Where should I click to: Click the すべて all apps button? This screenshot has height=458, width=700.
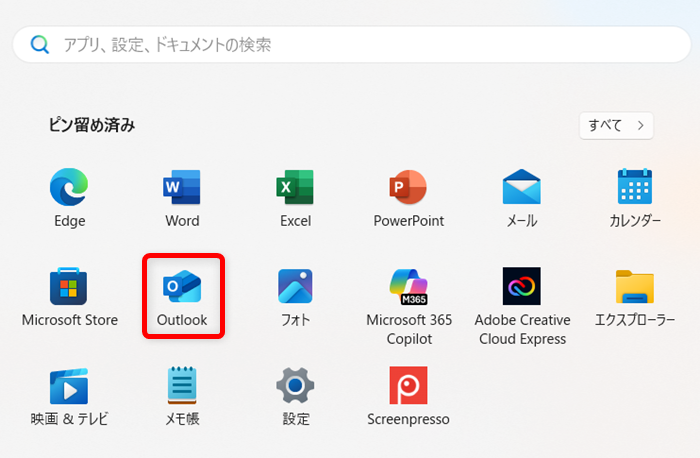(x=616, y=125)
